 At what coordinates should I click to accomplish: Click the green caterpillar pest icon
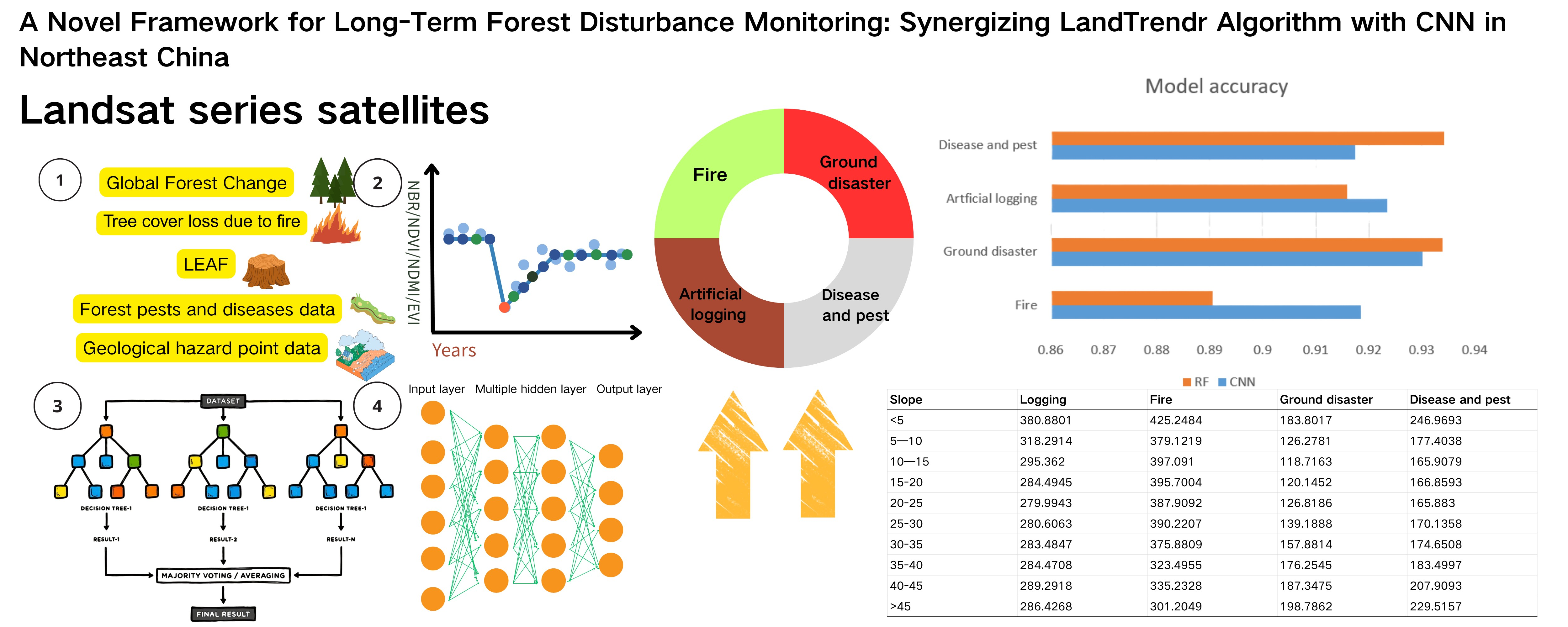pos(372,309)
